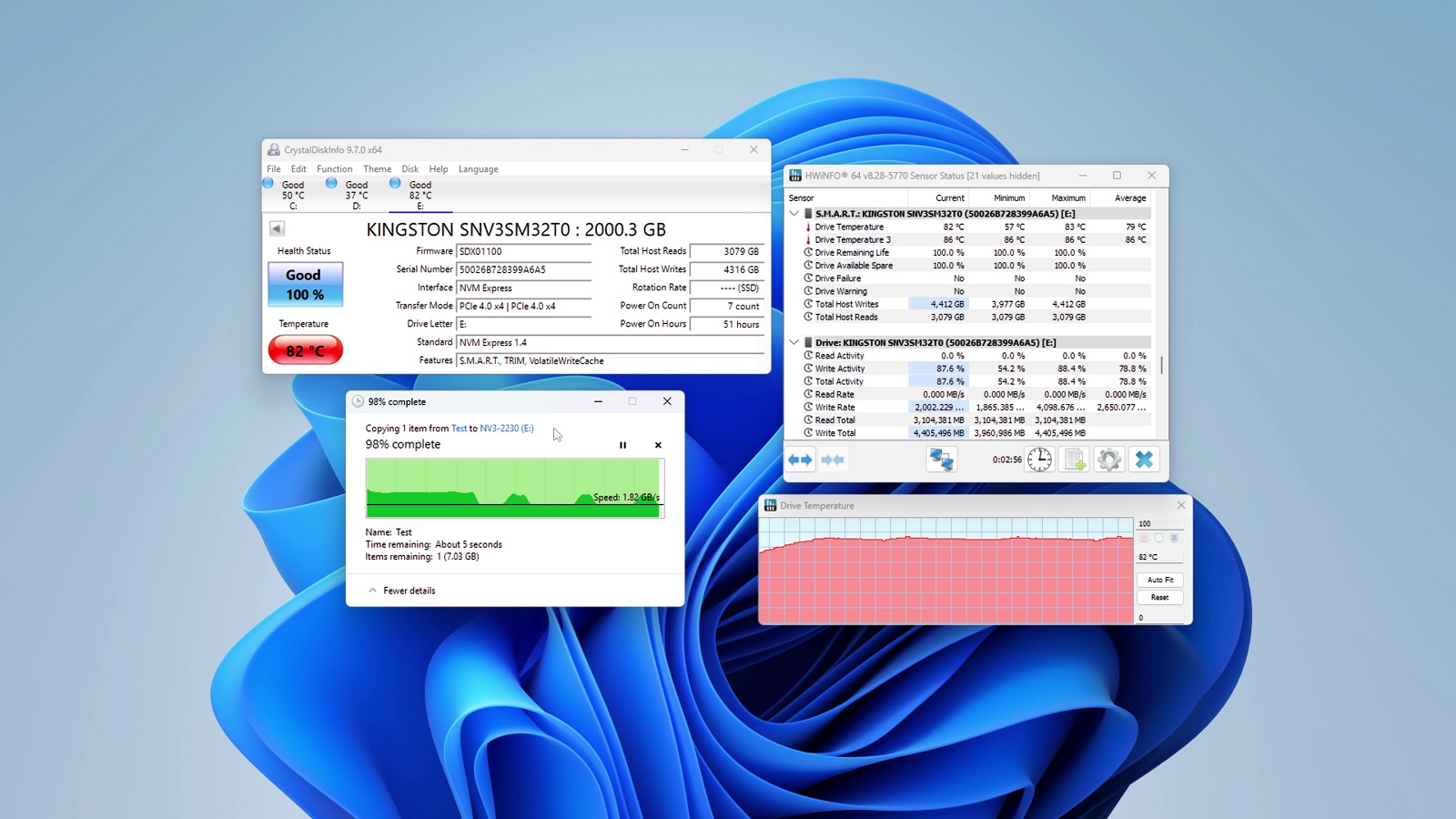
Task: Cancel the file copy with X icon
Action: click(658, 445)
